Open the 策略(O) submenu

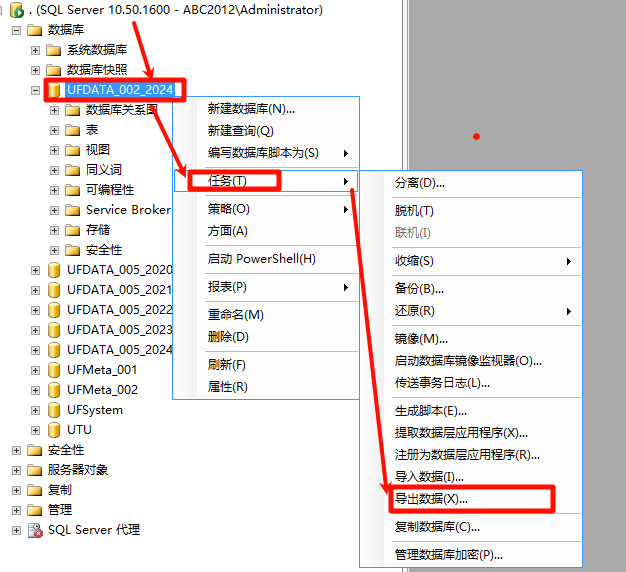(266, 209)
